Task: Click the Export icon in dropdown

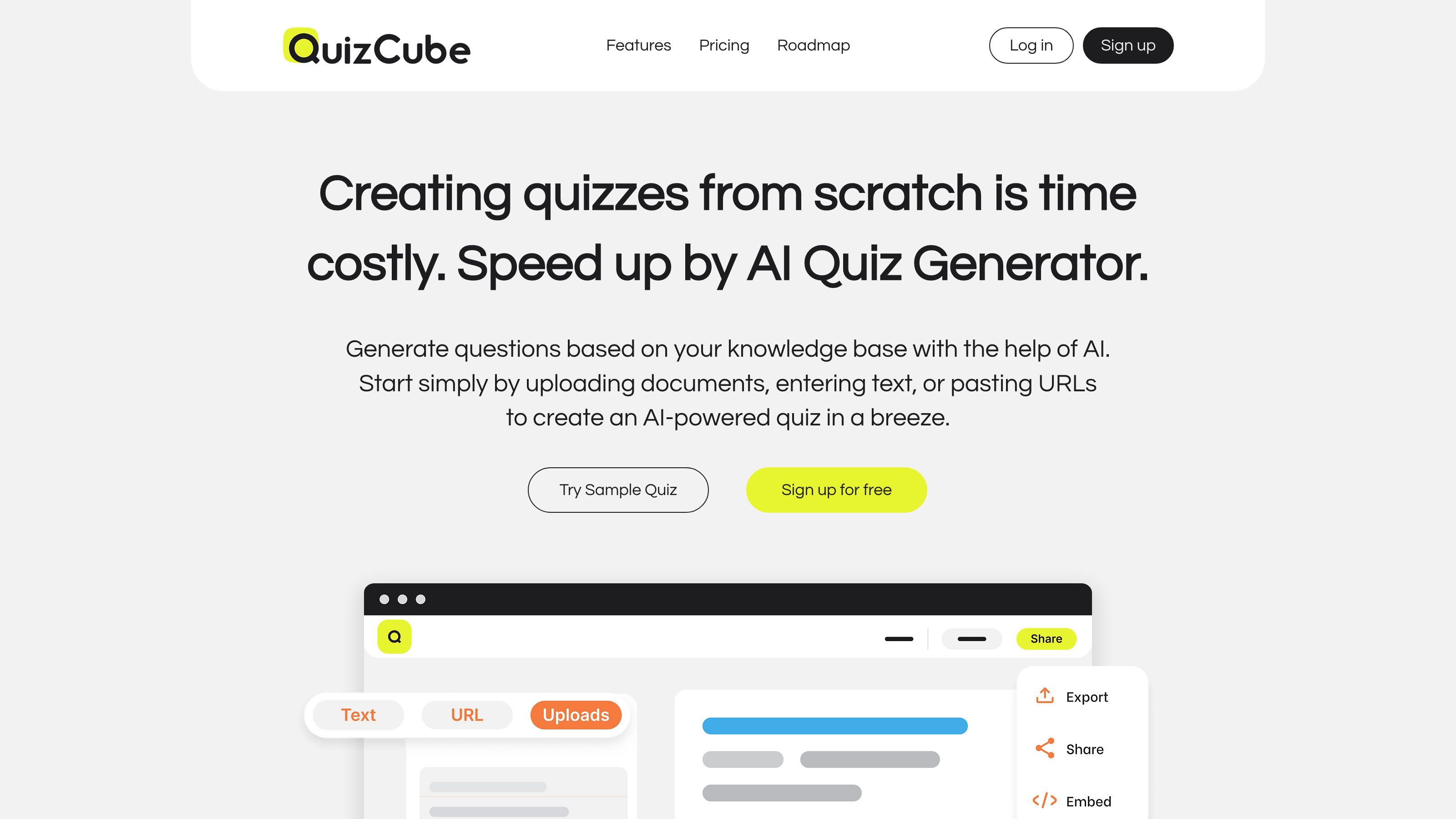Action: pos(1045,697)
